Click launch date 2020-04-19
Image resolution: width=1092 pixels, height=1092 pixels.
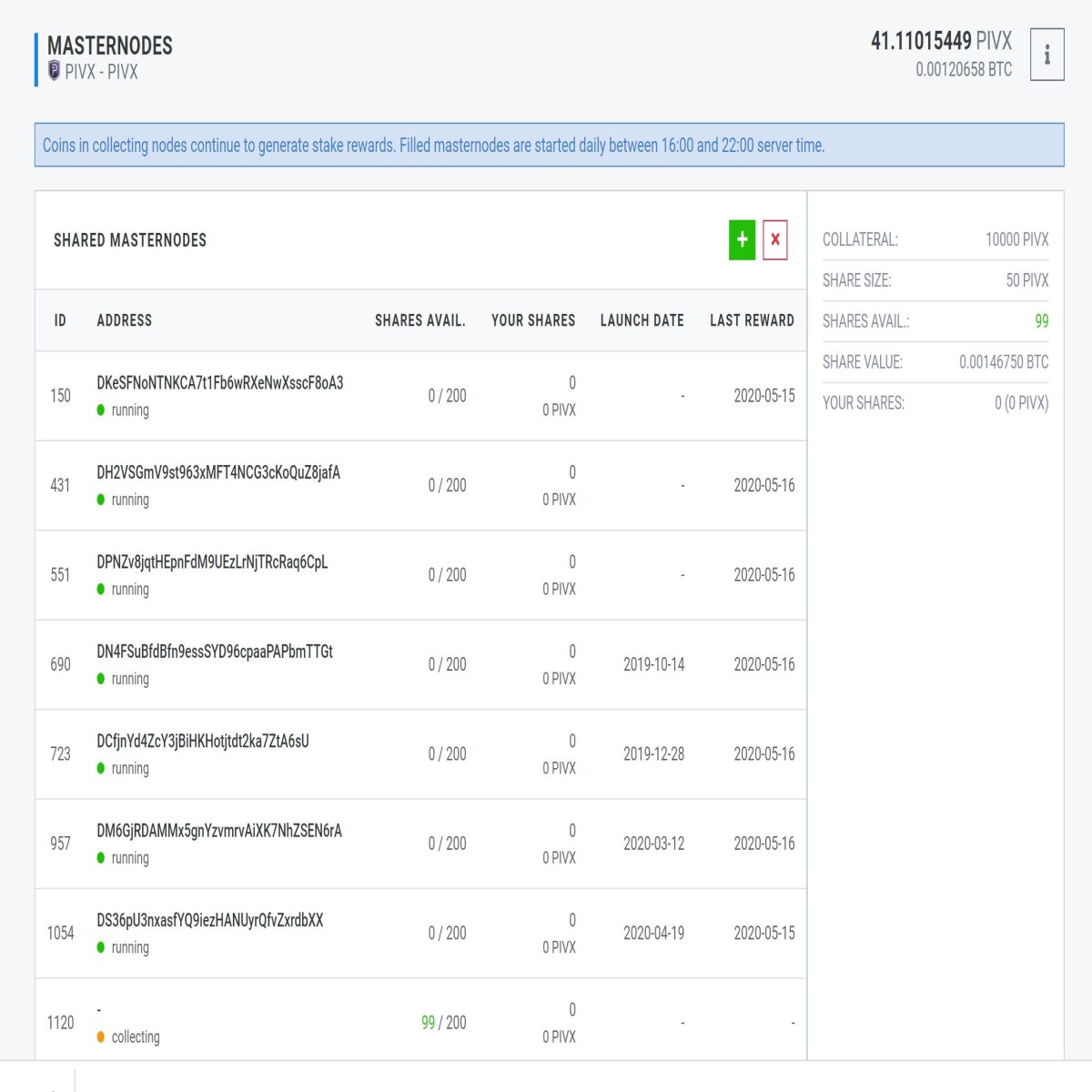click(x=653, y=933)
